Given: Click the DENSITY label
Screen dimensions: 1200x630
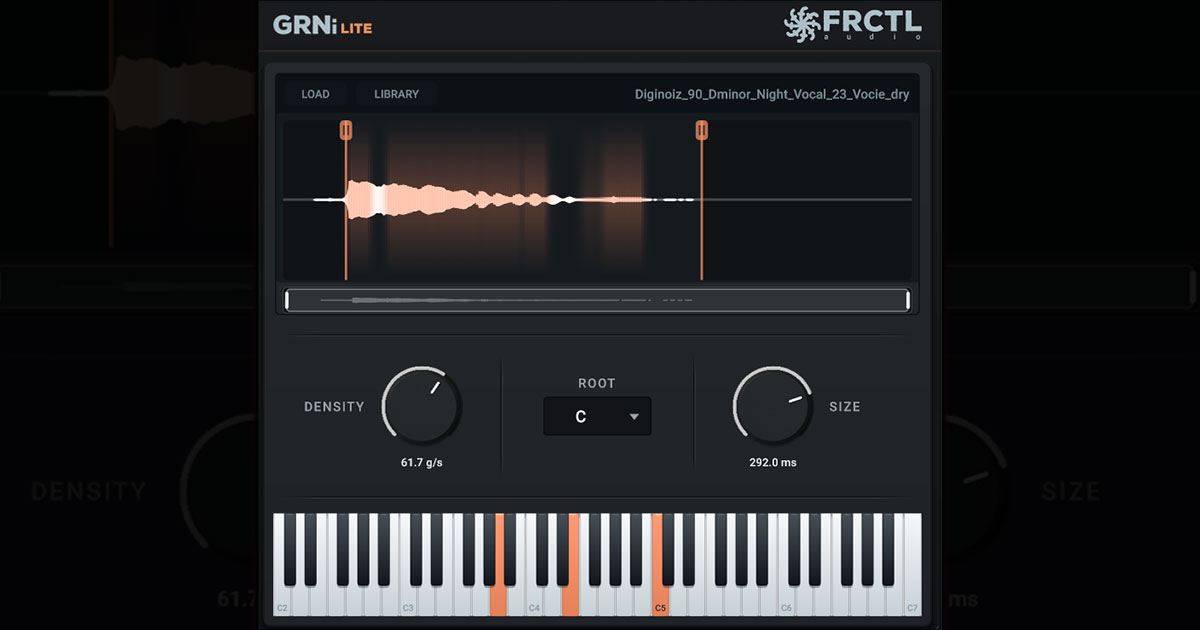Looking at the screenshot, I should click(x=334, y=407).
